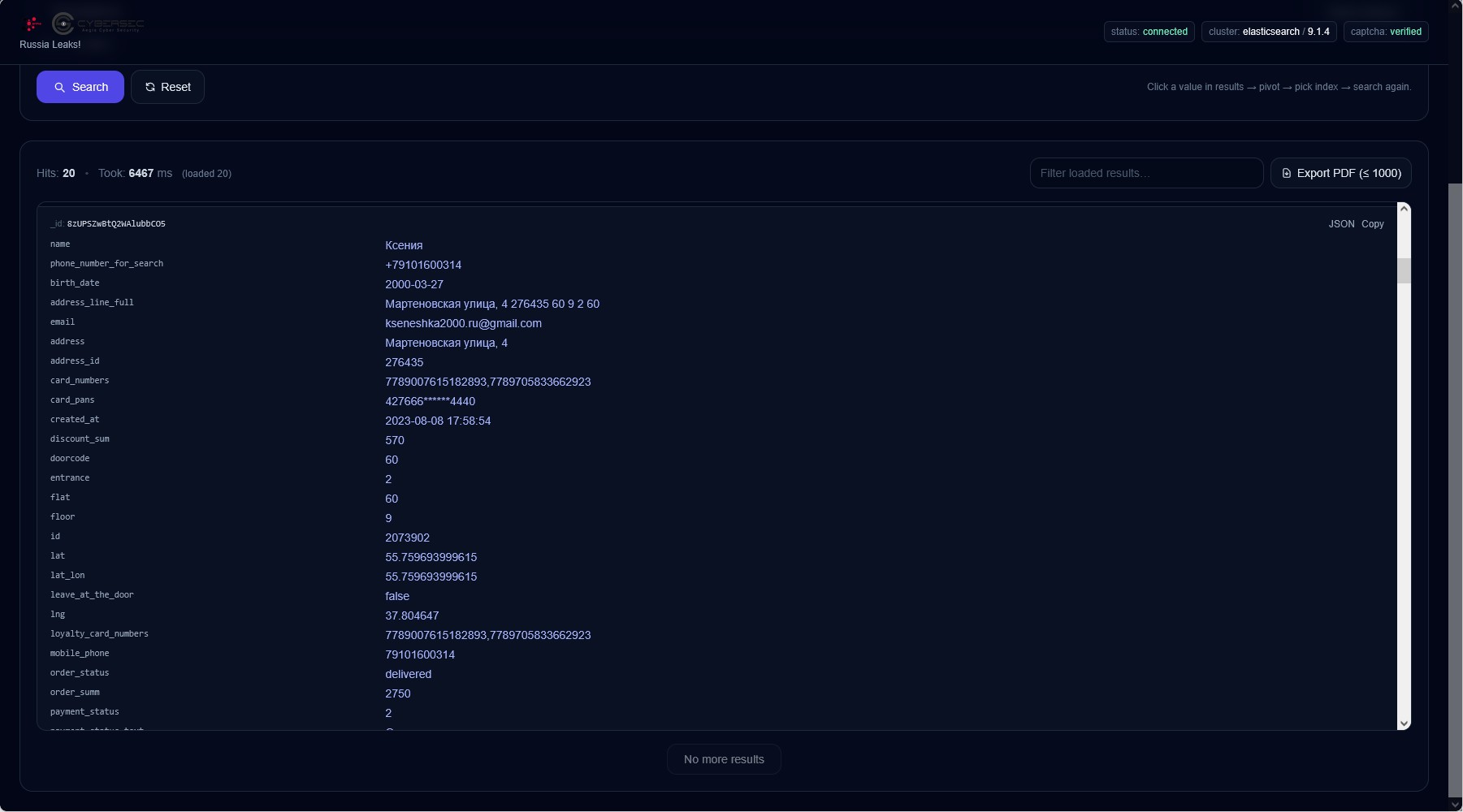The image size is (1463, 812).
Task: Click the magnifier icon on Search button
Action: (x=59, y=88)
